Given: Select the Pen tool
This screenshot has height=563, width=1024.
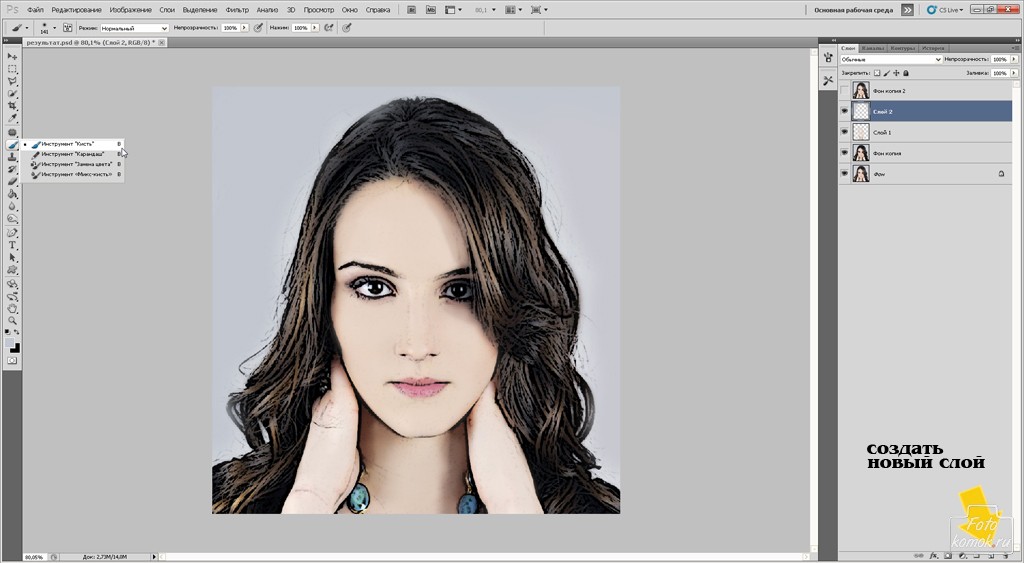Looking at the screenshot, I should [13, 232].
